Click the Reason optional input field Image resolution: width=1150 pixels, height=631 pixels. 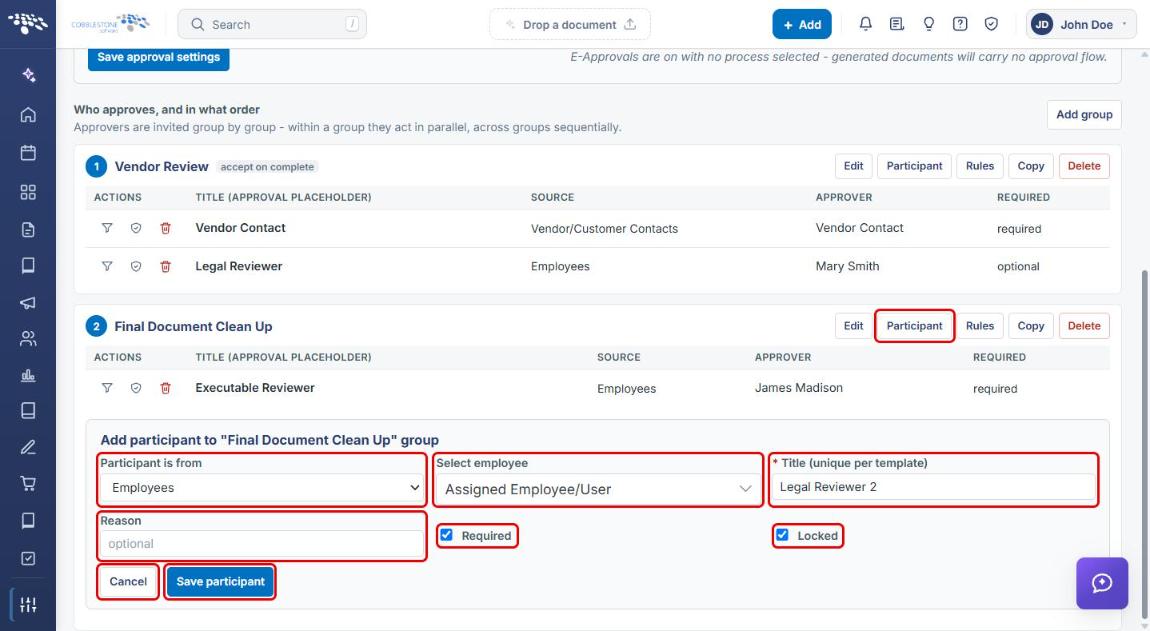pos(262,544)
